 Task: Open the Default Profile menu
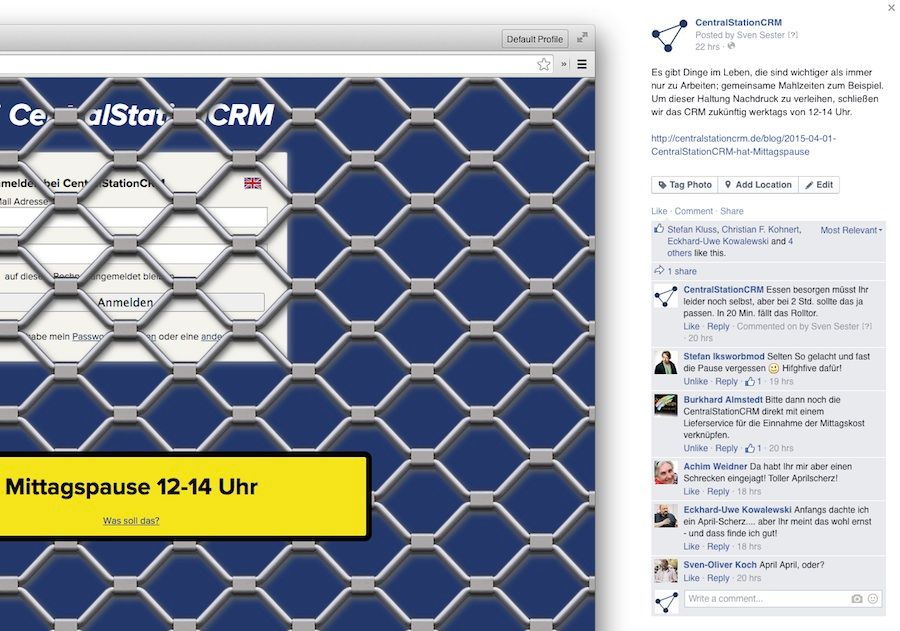pos(535,39)
